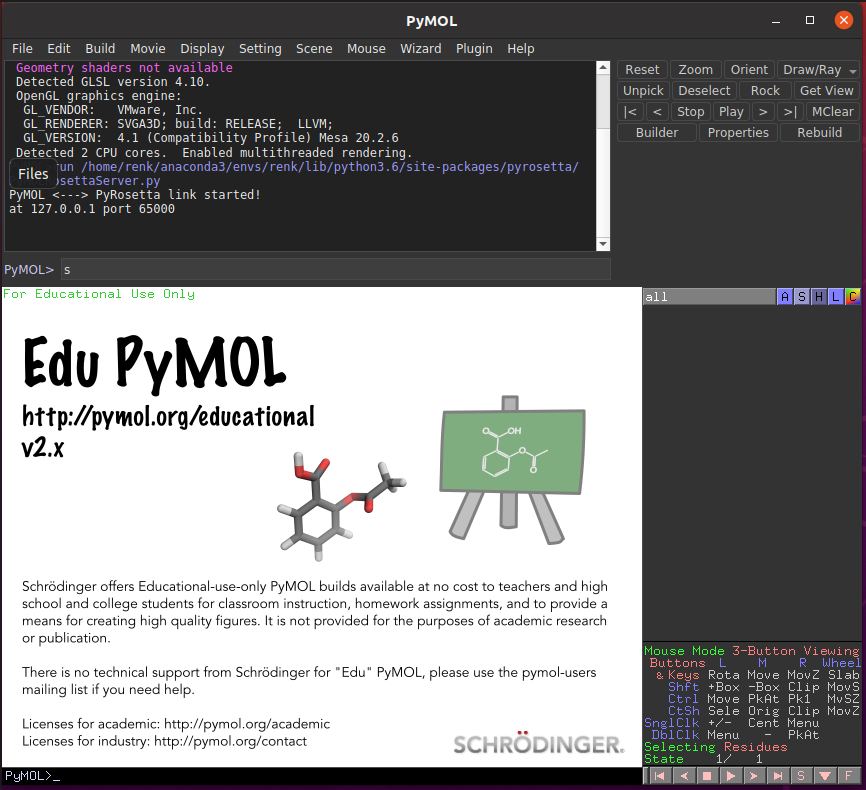
Task: Open the Wizard menu
Action: (421, 48)
